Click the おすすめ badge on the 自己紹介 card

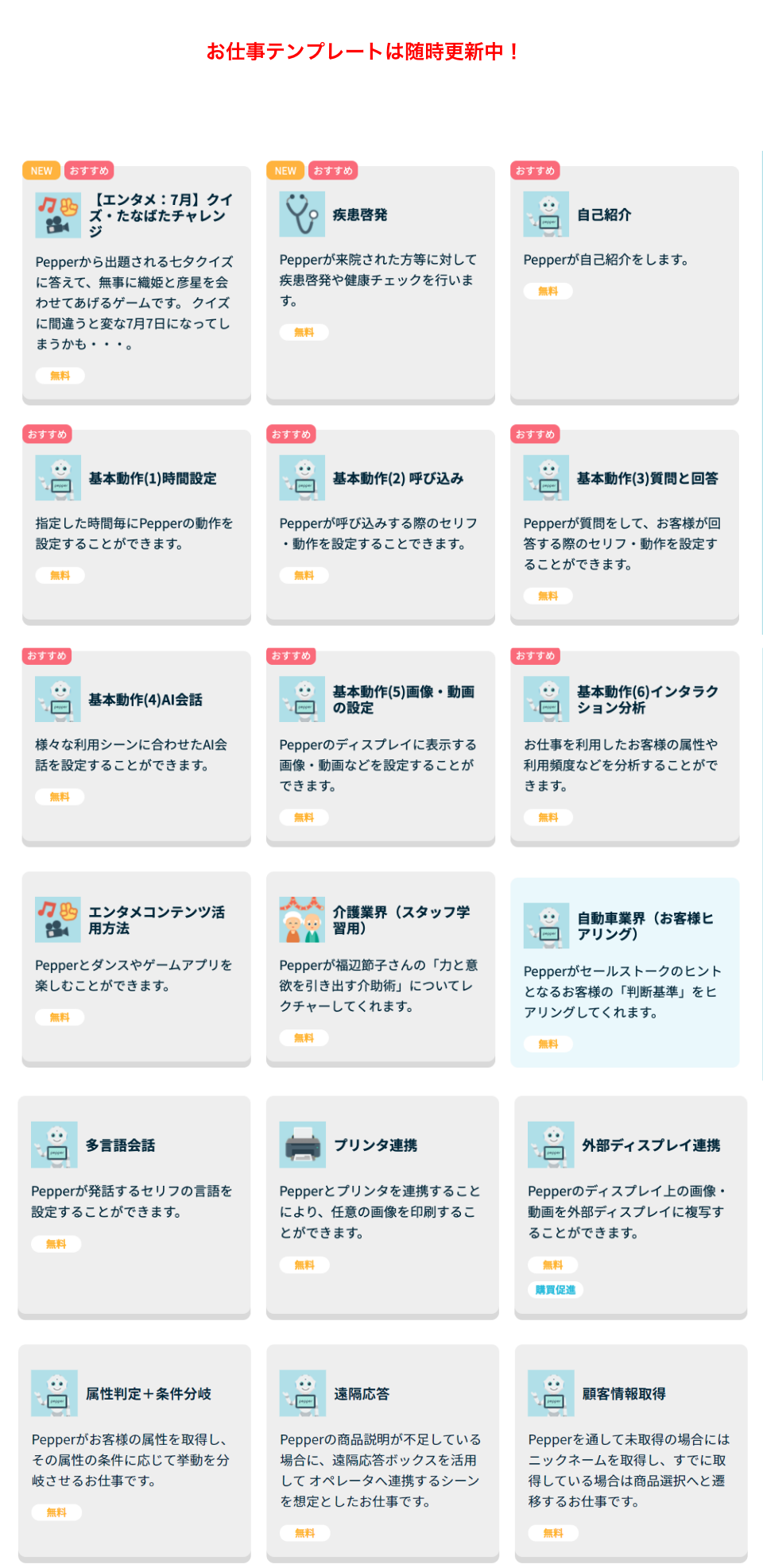[x=535, y=170]
